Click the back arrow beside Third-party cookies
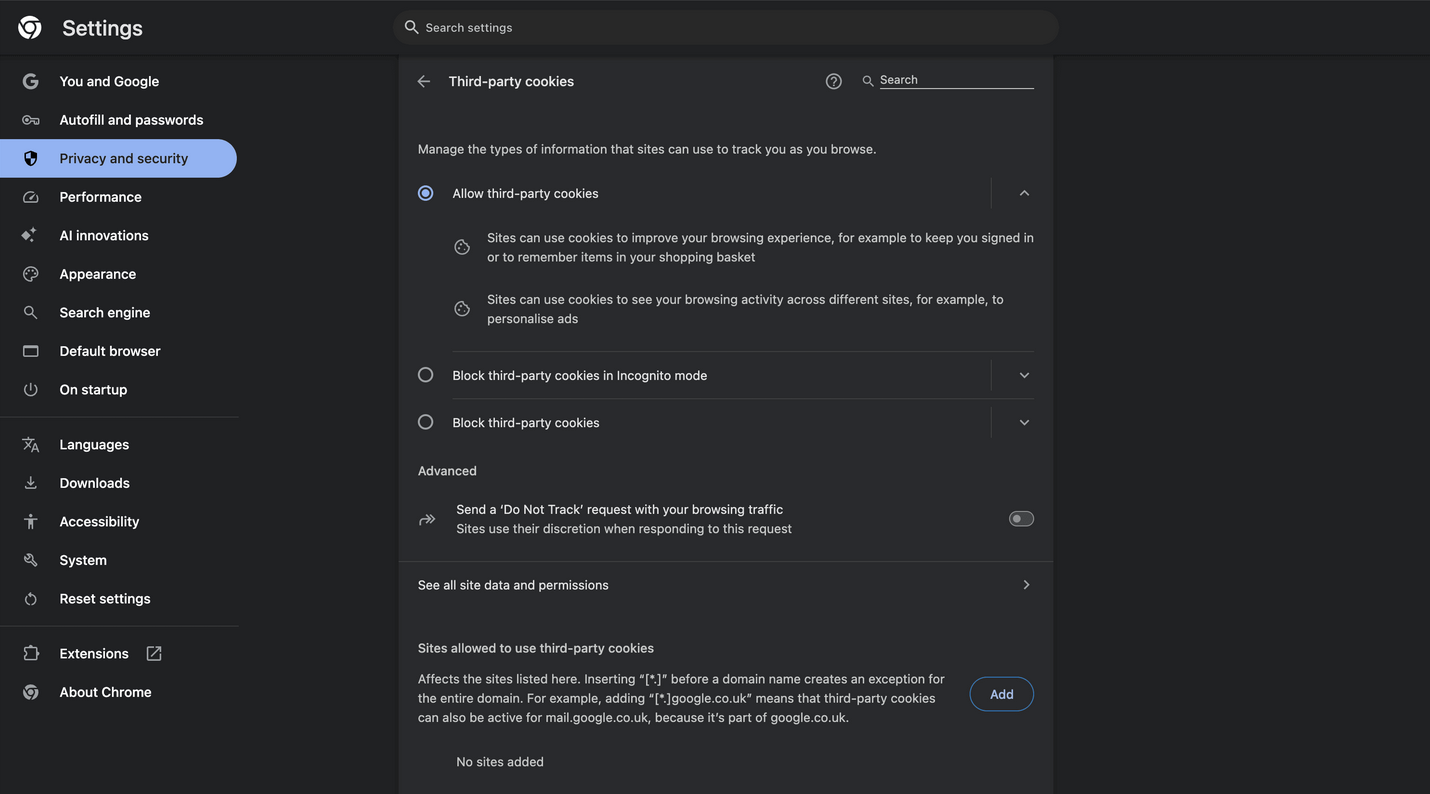 click(x=424, y=81)
